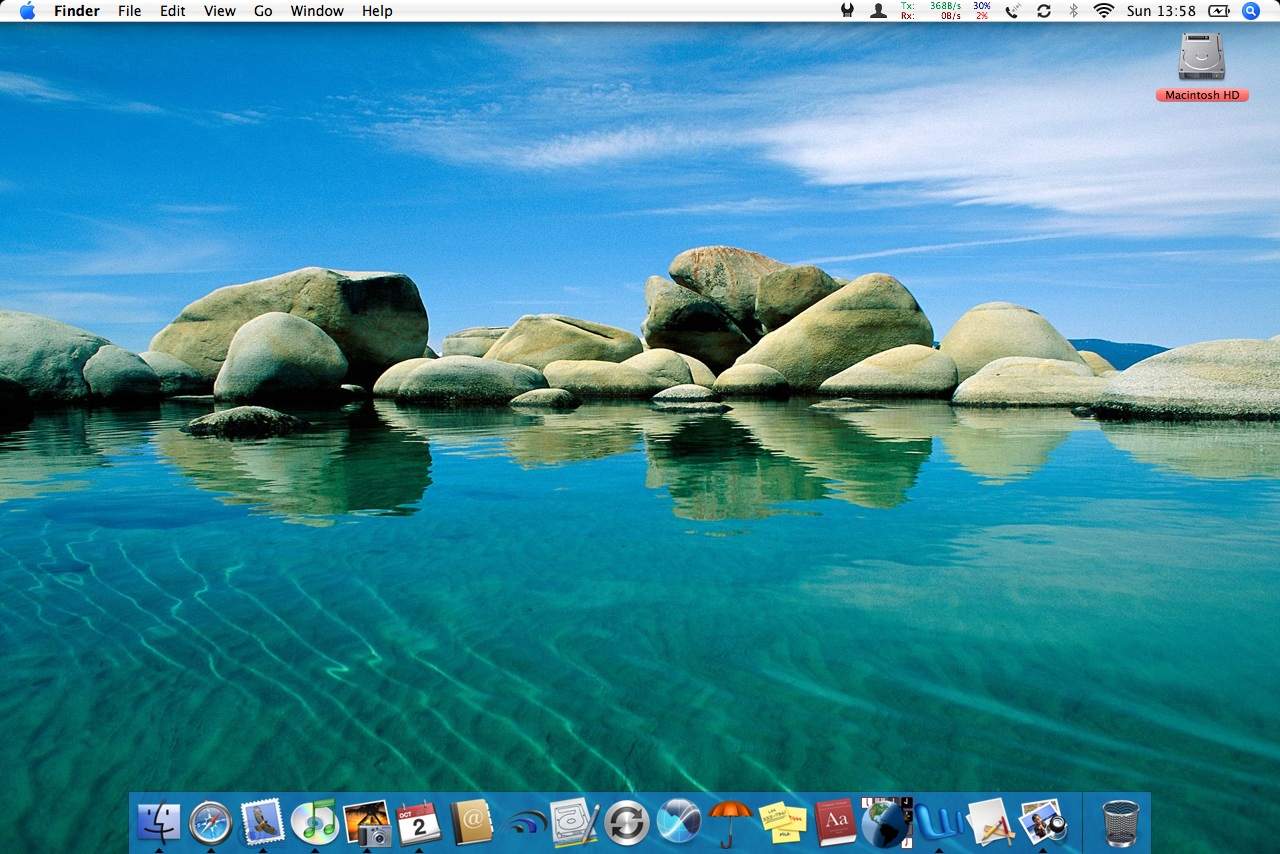Open the battery status menu
The height and width of the screenshot is (854, 1280).
pyautogui.click(x=1219, y=11)
